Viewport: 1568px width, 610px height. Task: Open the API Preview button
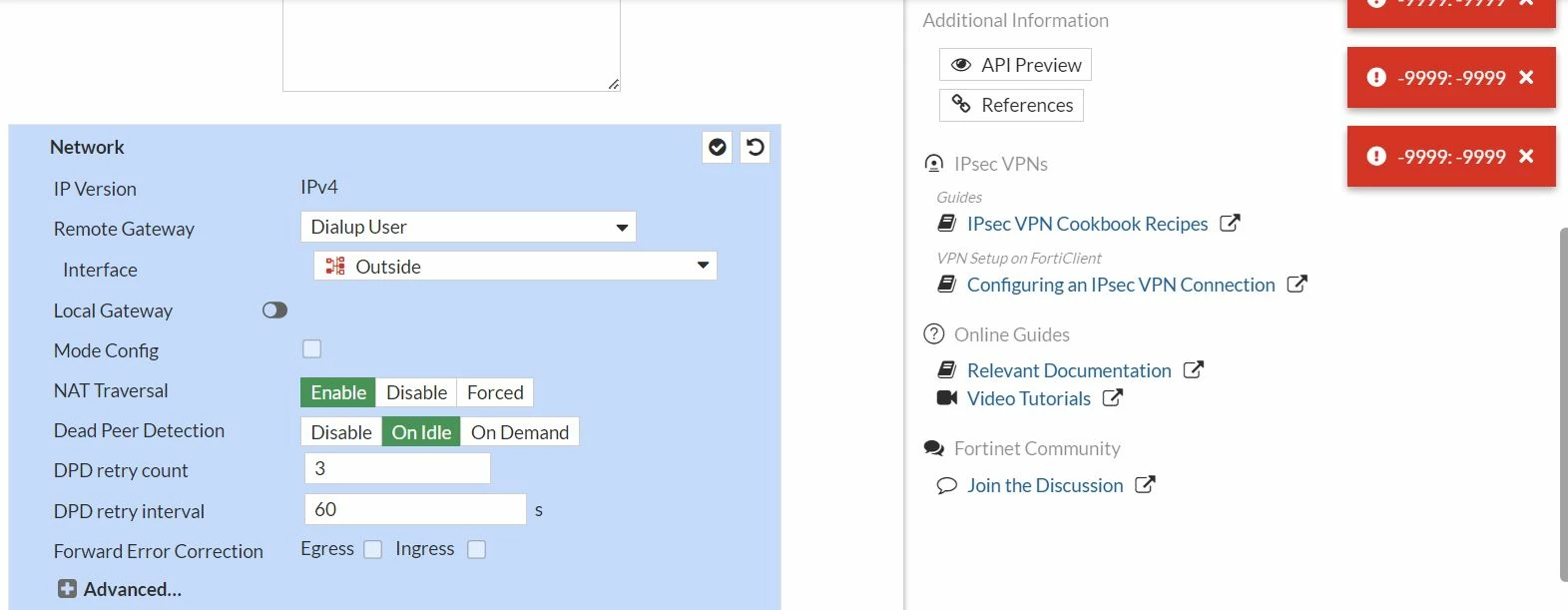1015,65
